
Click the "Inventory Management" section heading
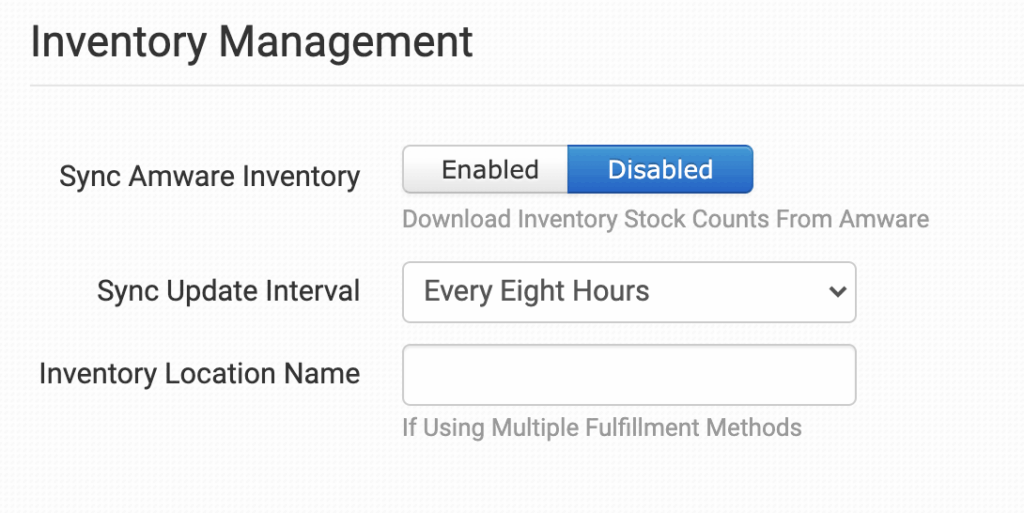point(252,43)
